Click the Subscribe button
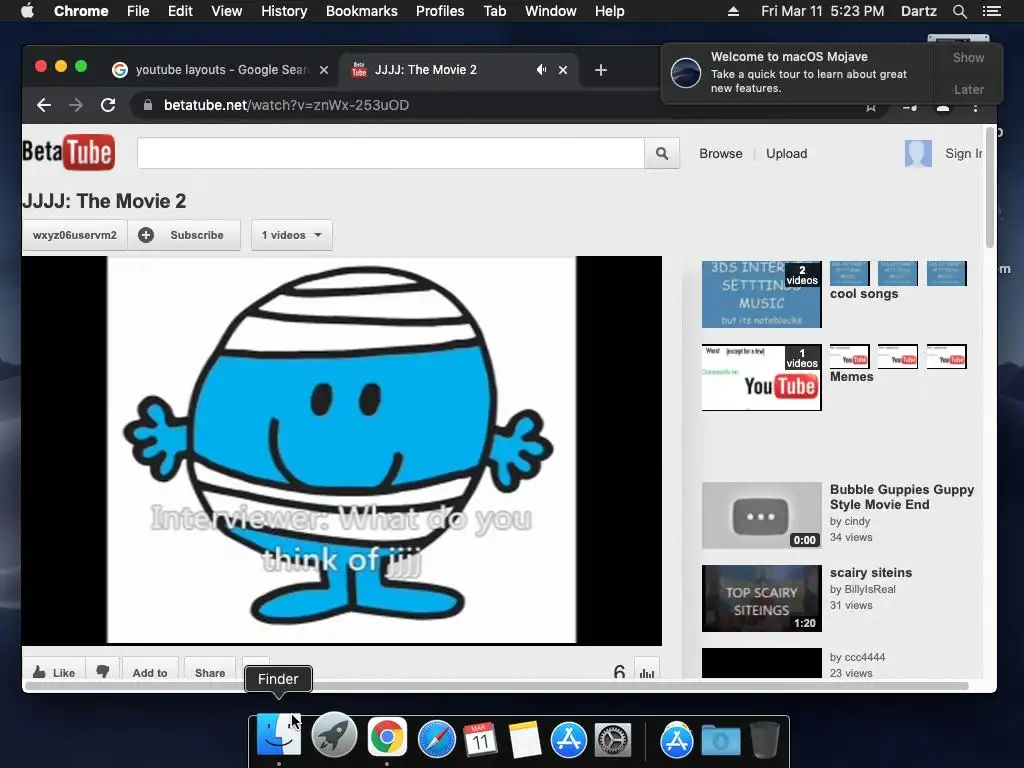Image resolution: width=1024 pixels, height=768 pixels. 184,235
